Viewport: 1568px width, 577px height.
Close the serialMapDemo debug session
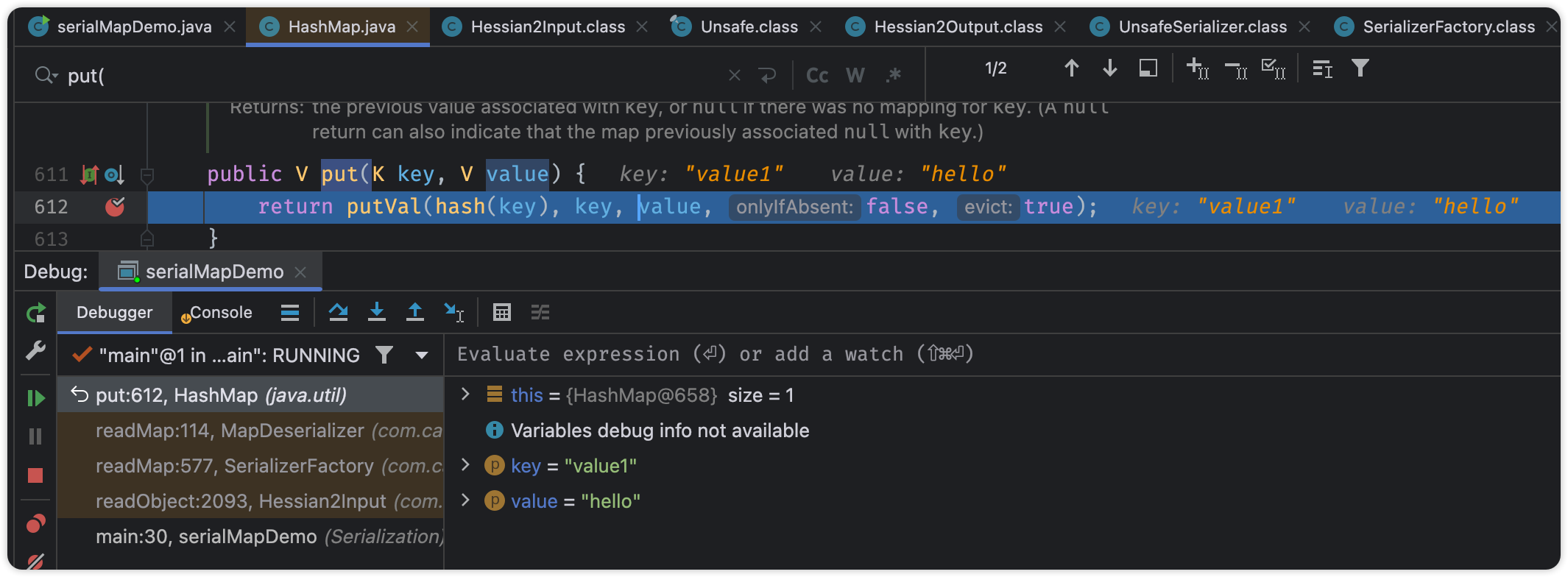300,272
